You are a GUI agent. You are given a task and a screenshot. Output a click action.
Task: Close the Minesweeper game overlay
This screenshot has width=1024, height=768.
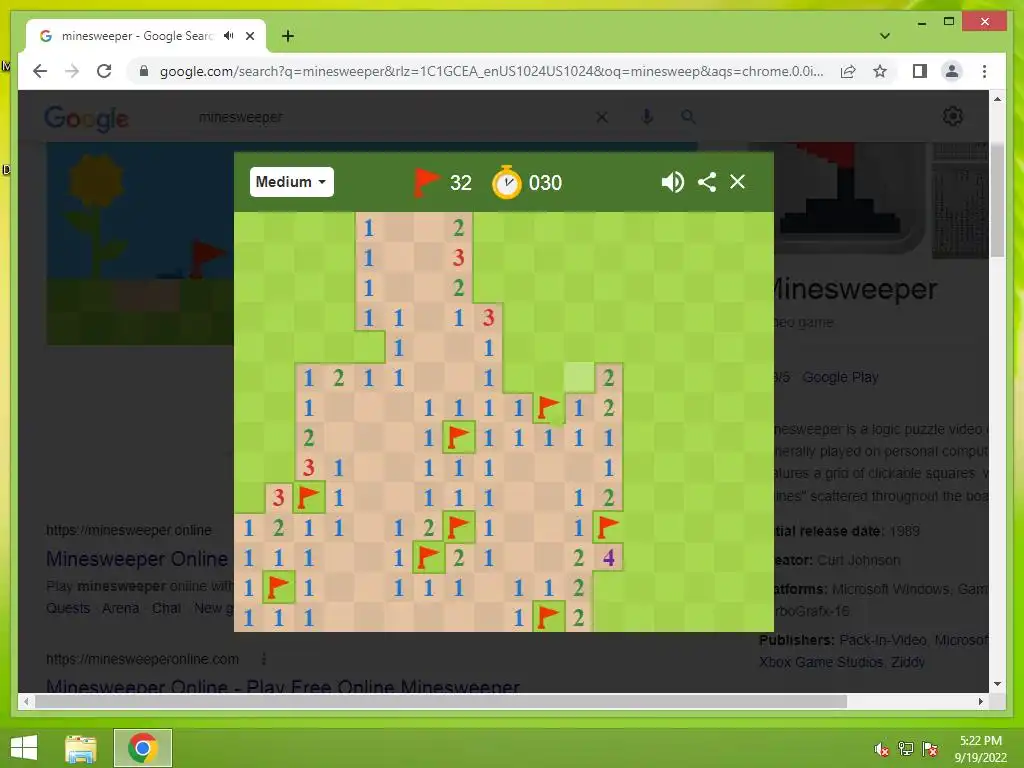(x=737, y=182)
